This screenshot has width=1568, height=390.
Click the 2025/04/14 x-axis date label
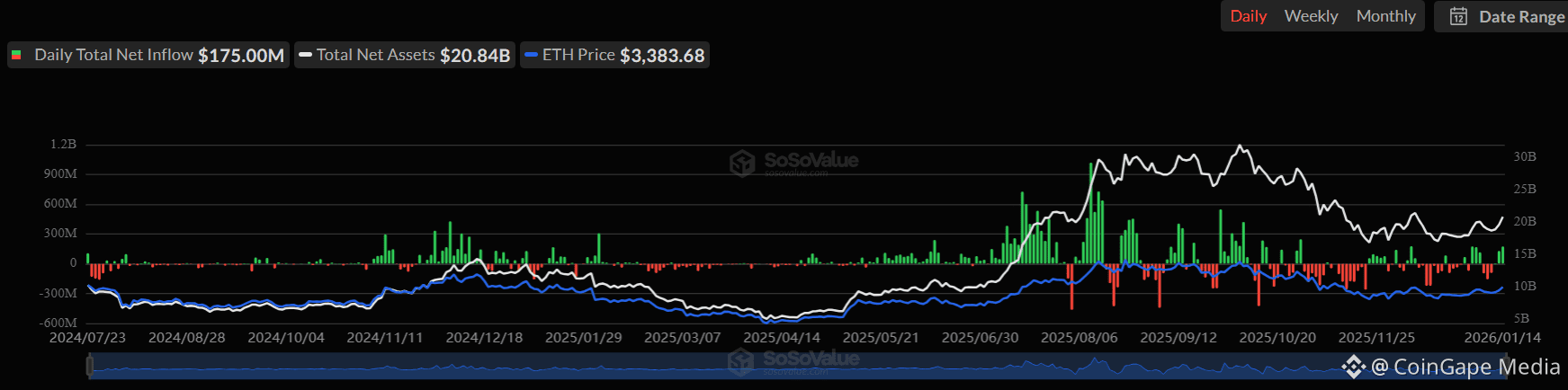(x=782, y=338)
